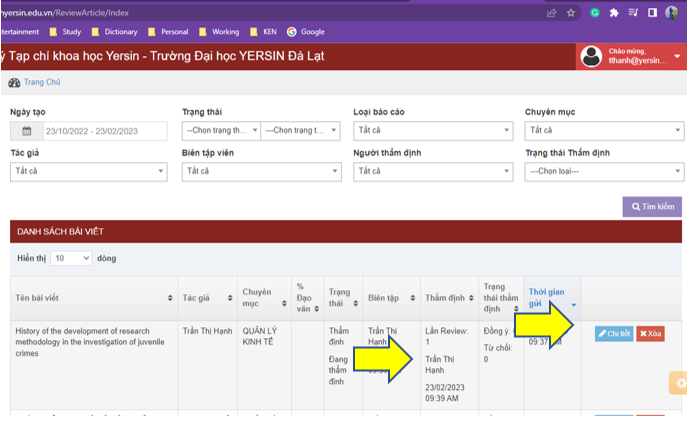Expand the Tác giả dropdown
The height and width of the screenshot is (423, 689).
click(88, 171)
